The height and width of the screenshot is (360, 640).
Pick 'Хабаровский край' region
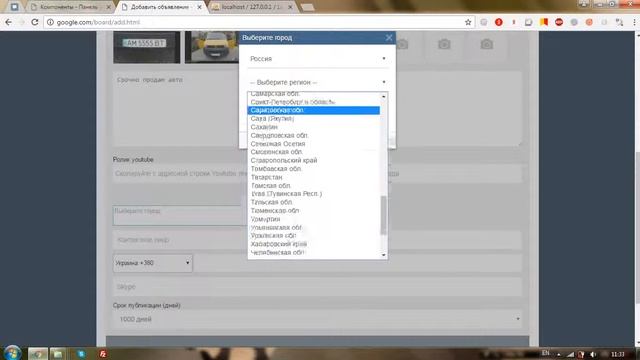coord(313,244)
